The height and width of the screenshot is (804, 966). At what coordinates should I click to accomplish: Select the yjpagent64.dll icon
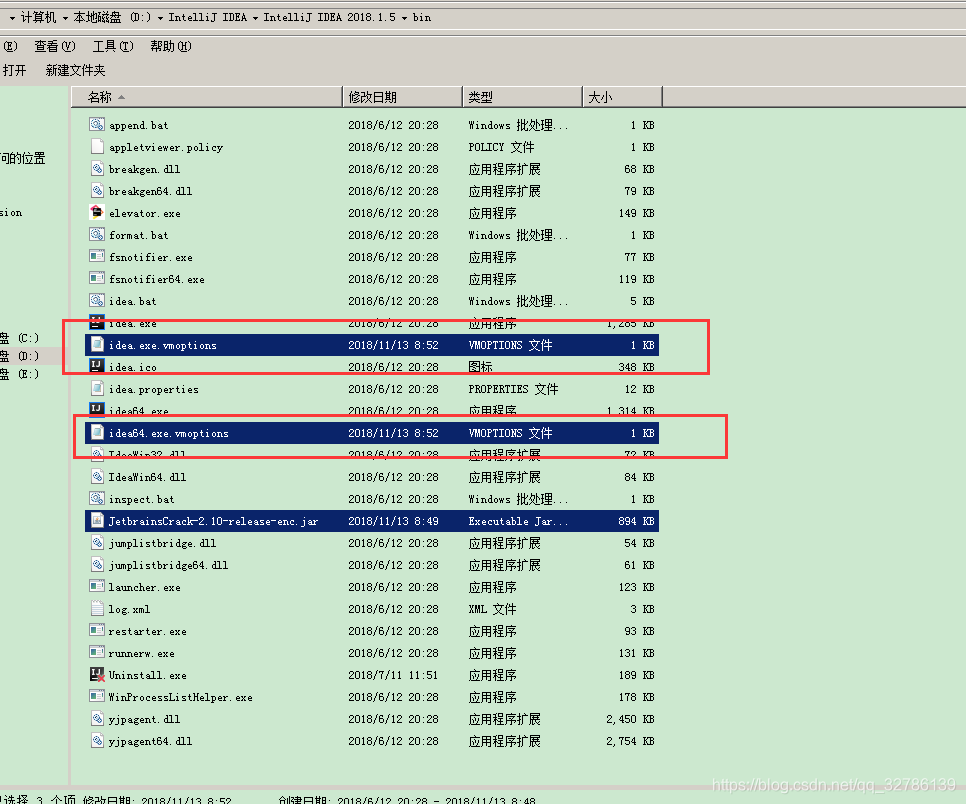[97, 741]
